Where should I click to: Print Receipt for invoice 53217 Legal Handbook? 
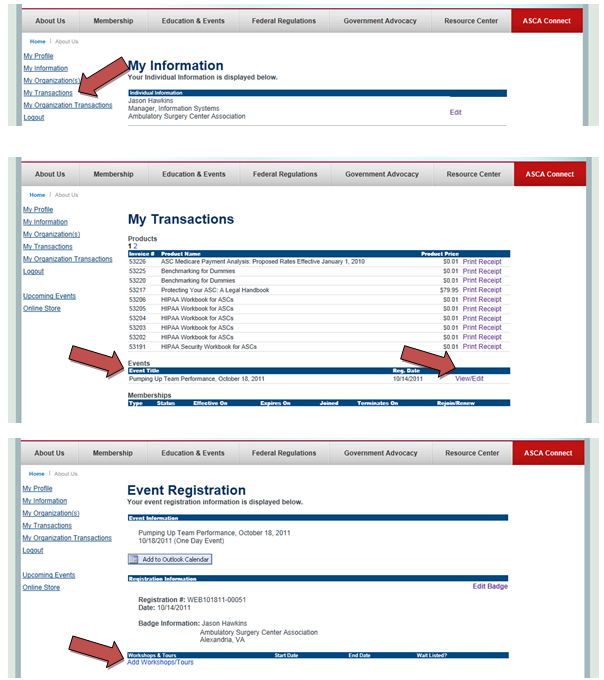click(x=482, y=290)
